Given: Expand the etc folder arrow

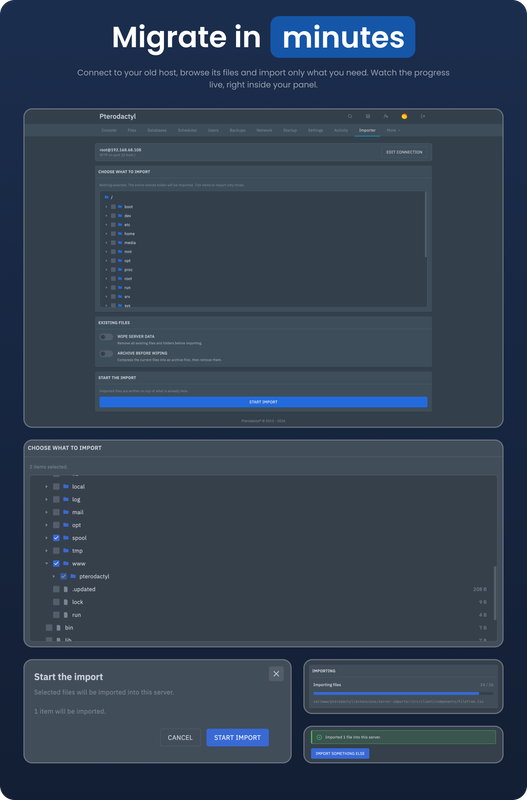Looking at the screenshot, I should coord(106,224).
